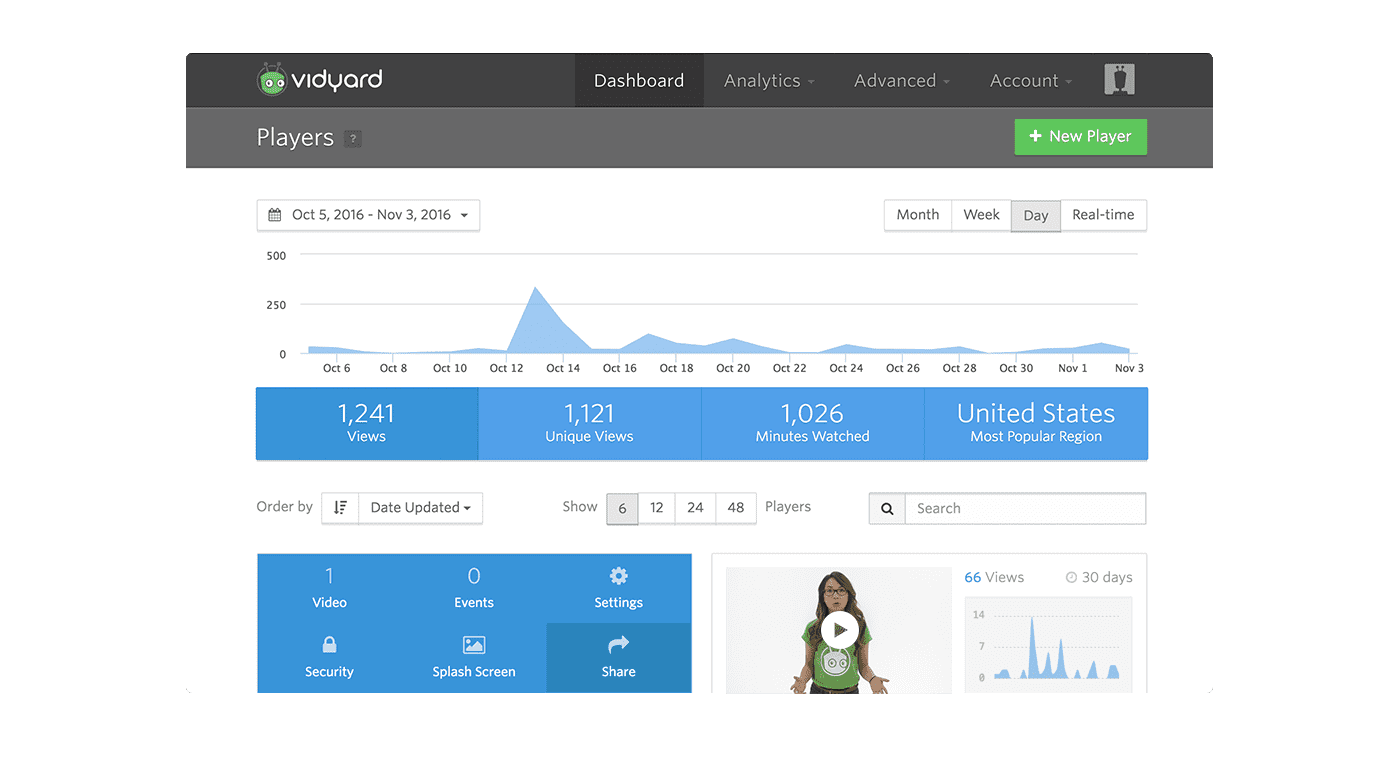
Task: Click the Vidyard logo
Action: point(320,80)
